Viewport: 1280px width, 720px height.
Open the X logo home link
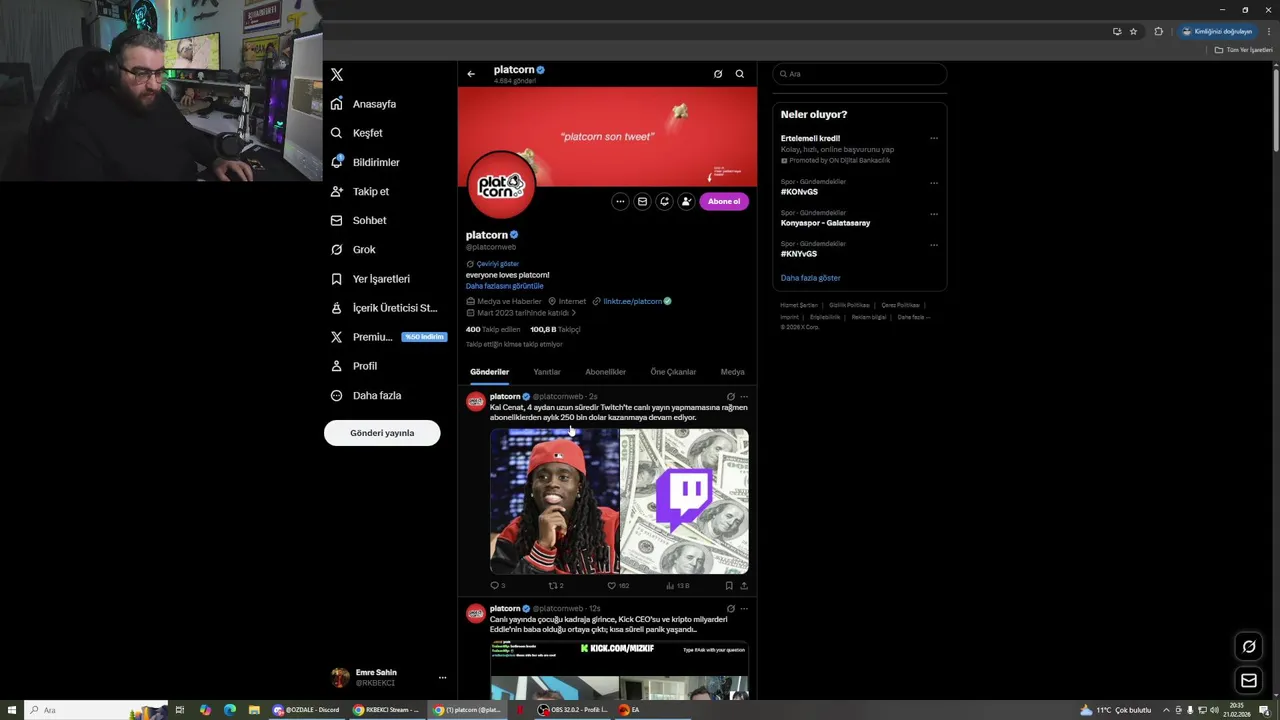(337, 75)
